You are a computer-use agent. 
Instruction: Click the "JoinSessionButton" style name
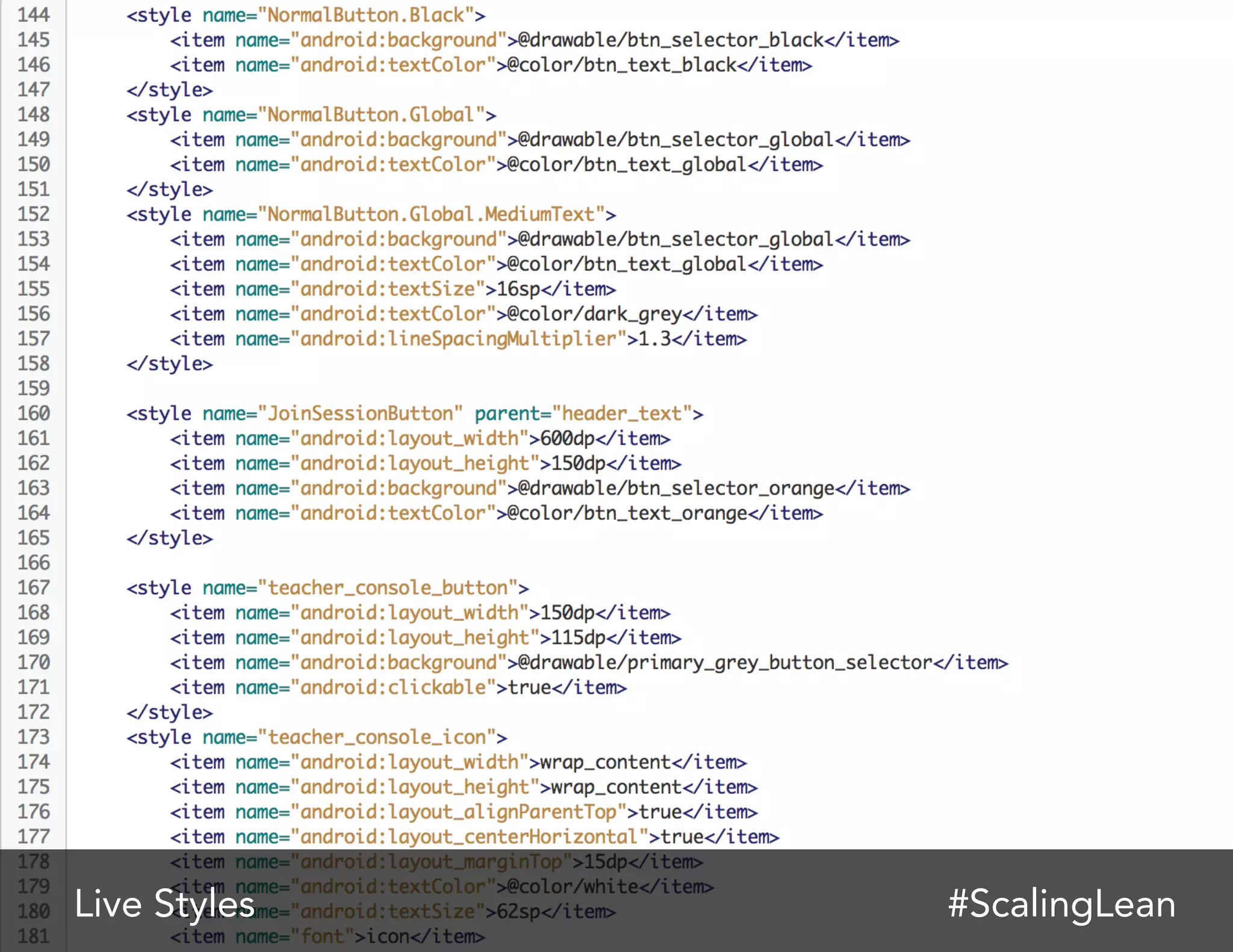pyautogui.click(x=360, y=413)
